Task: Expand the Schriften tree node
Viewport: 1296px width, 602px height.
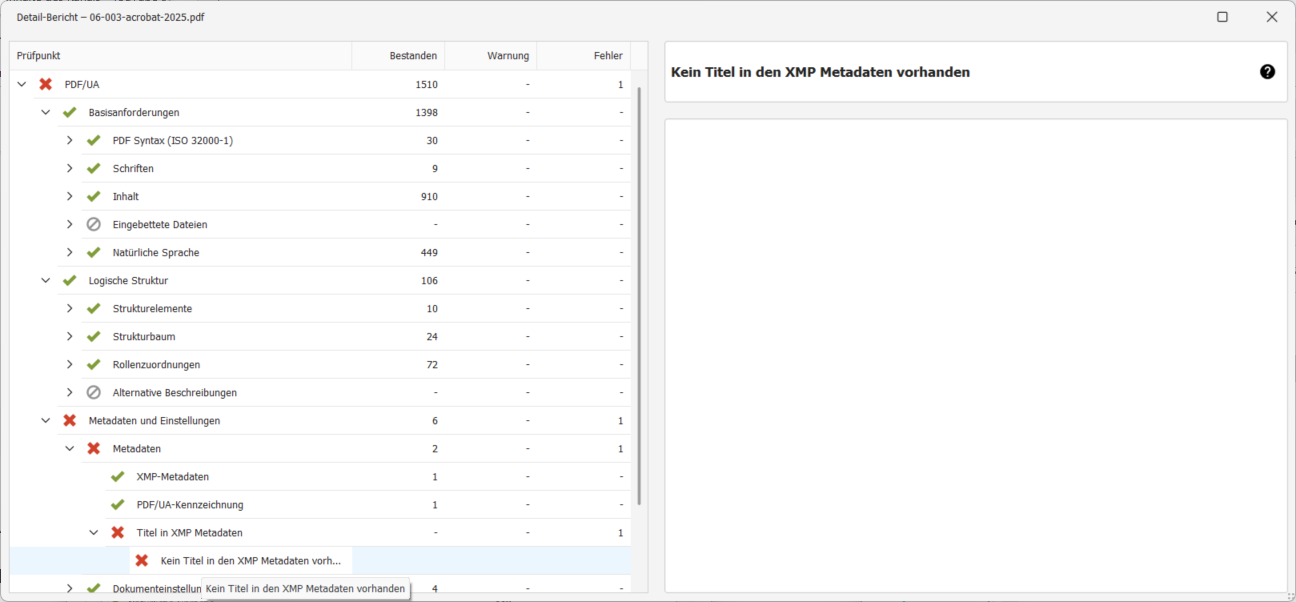Action: coord(70,169)
